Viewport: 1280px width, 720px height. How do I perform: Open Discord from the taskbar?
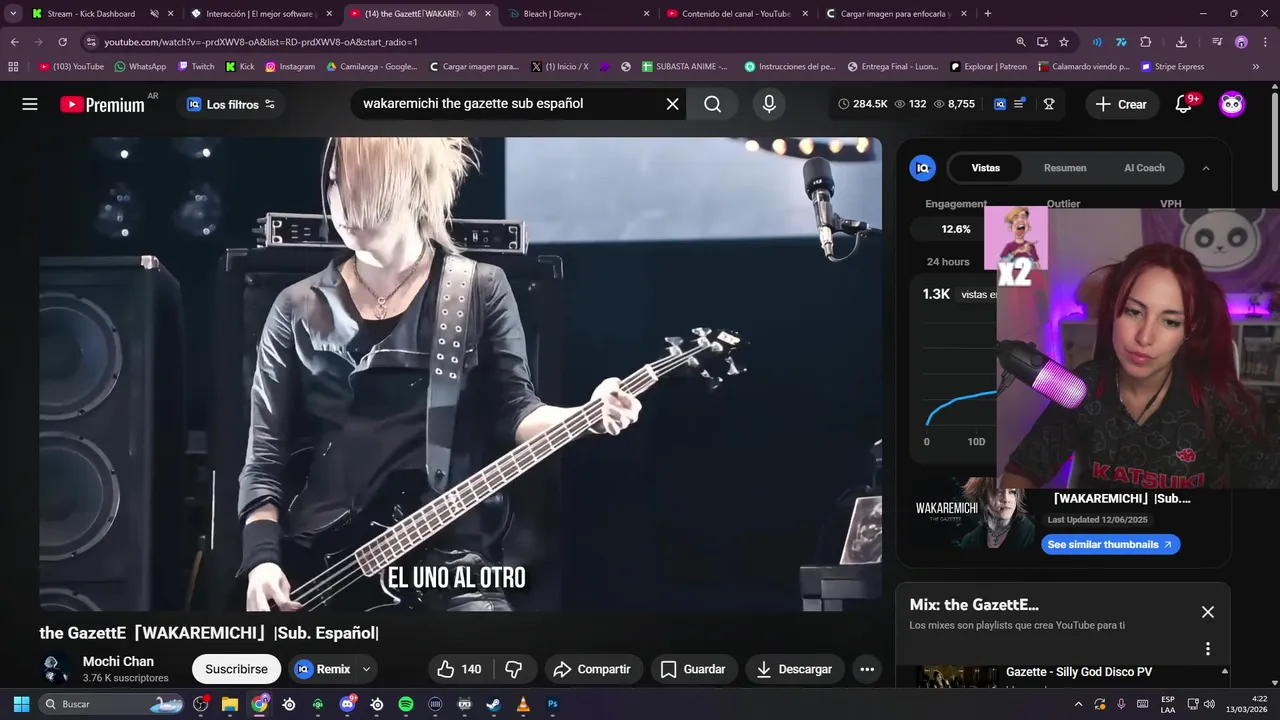(347, 704)
